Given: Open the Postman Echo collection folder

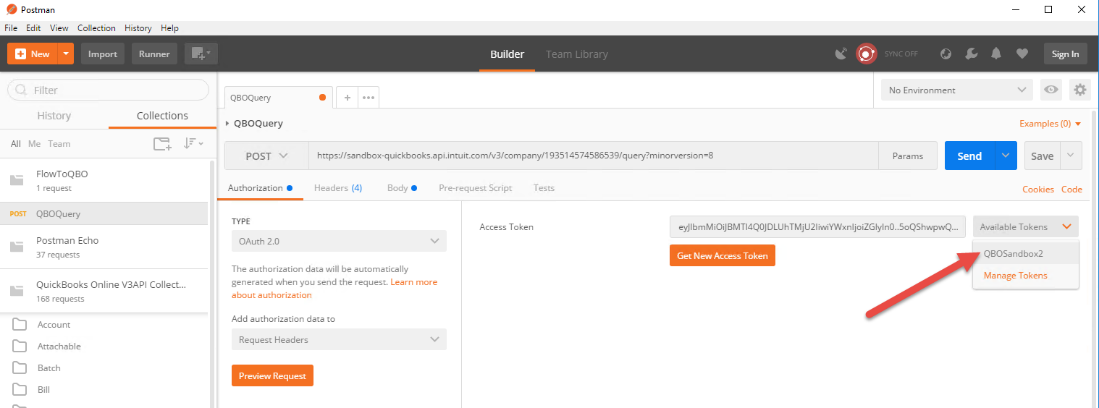Looking at the screenshot, I should (x=104, y=247).
